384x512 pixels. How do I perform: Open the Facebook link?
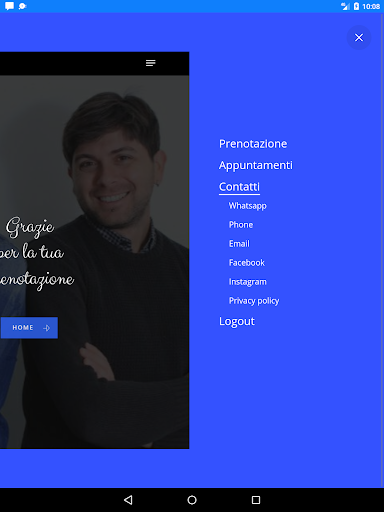tap(247, 263)
